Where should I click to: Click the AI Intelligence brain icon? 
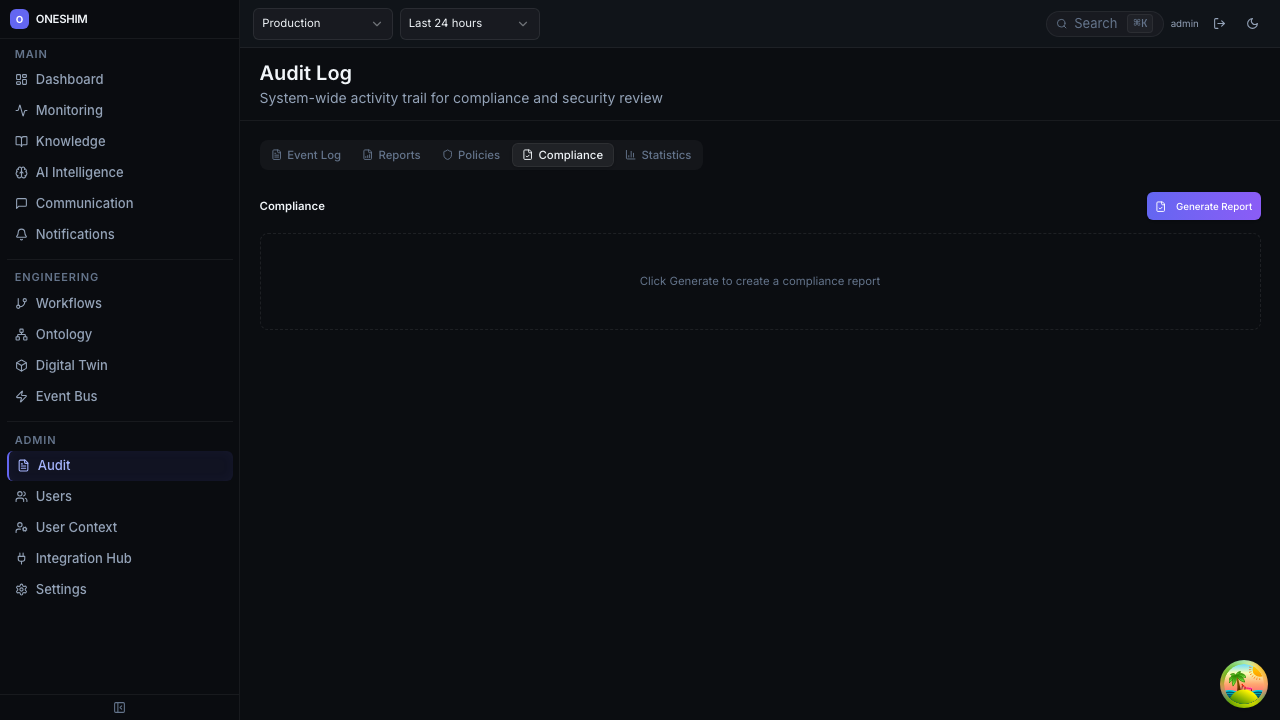(21, 172)
